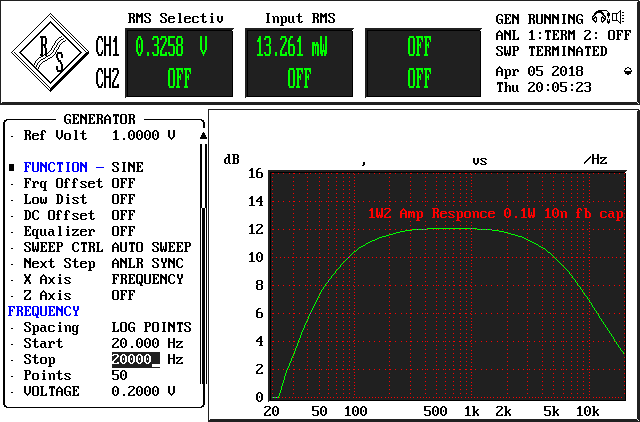The width and height of the screenshot is (640, 422).
Task: Change the Z Axis OFF setting
Action: point(123,295)
